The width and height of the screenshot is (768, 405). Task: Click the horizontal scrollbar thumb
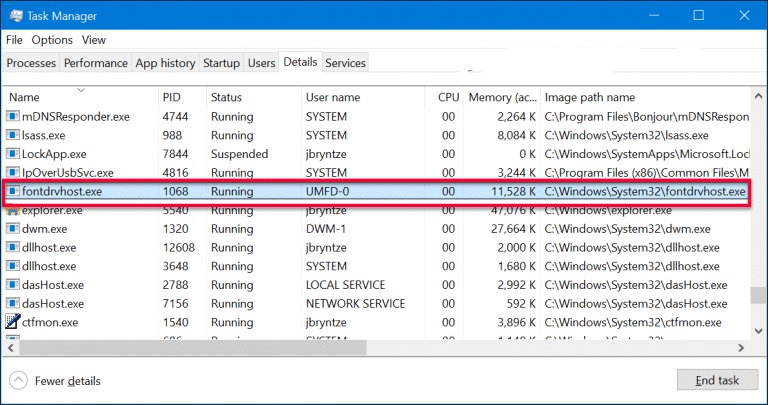coord(193,348)
